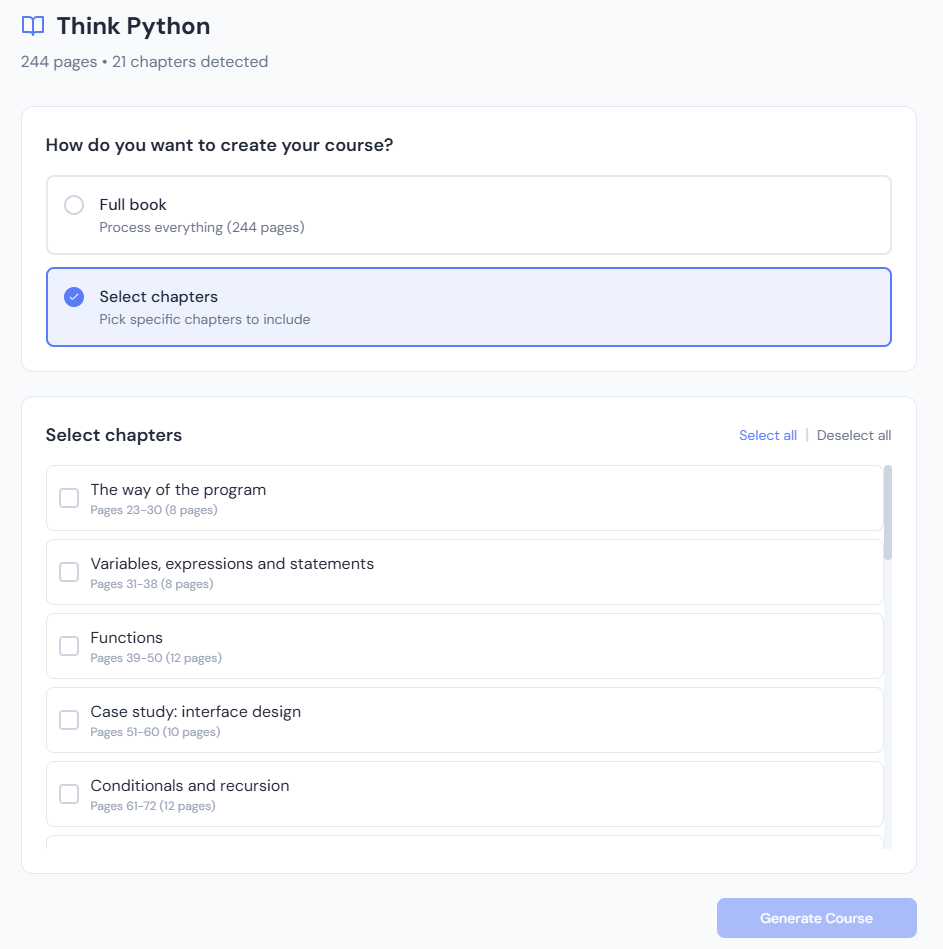Image resolution: width=943 pixels, height=949 pixels.
Task: Click the Variables chapter pages 31-38 label
Action: click(151, 584)
